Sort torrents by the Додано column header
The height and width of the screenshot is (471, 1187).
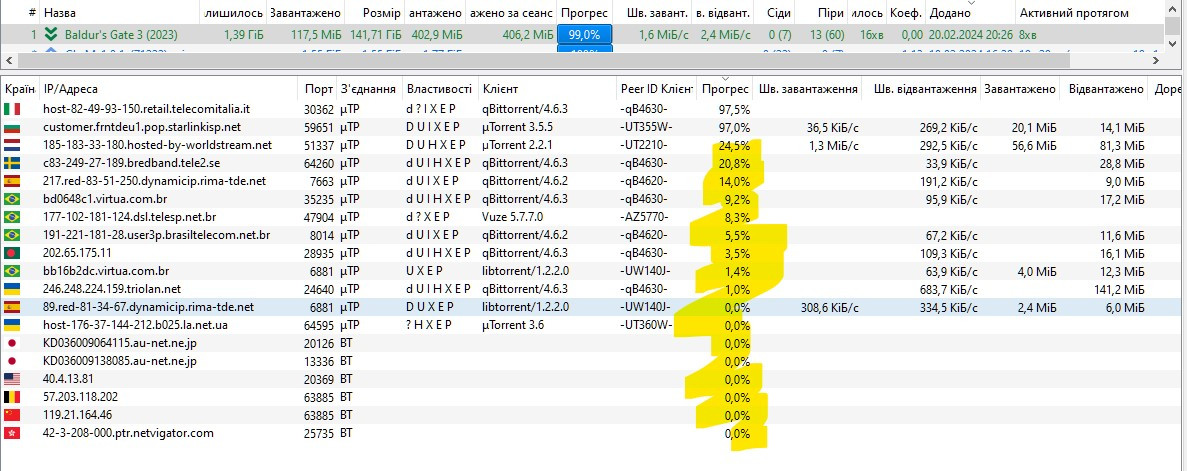pyautogui.click(x=949, y=13)
